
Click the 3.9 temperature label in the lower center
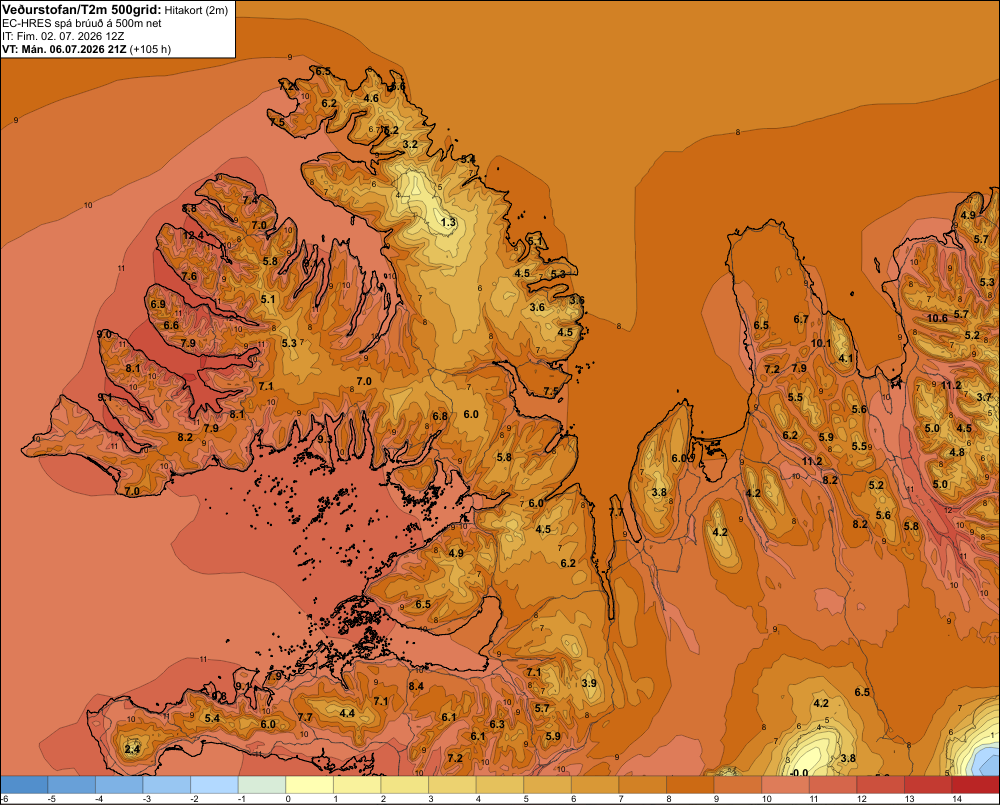point(589,683)
